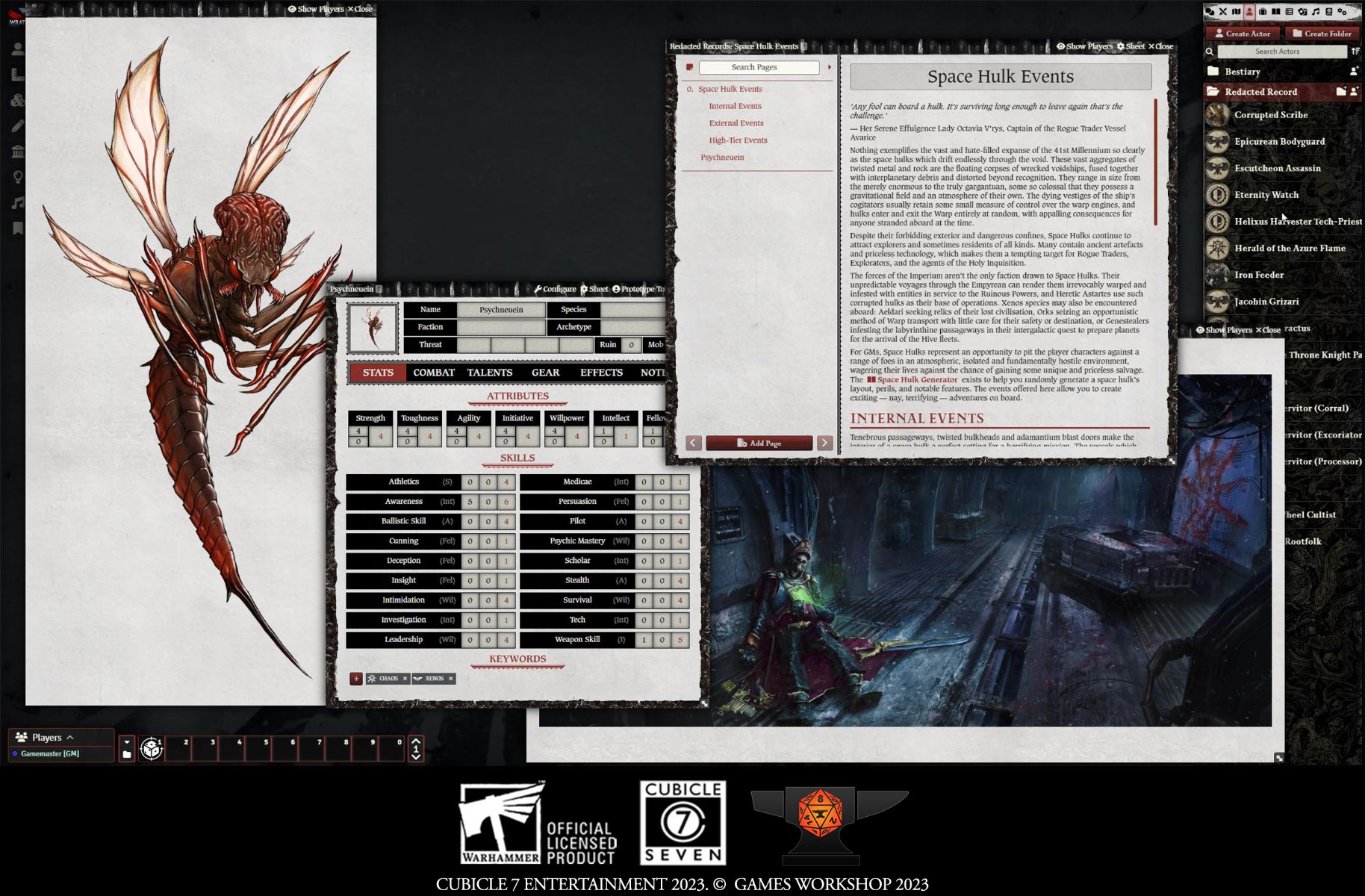This screenshot has width=1365, height=896.
Task: Click the journal text scrollbar
Action: pos(1156,163)
